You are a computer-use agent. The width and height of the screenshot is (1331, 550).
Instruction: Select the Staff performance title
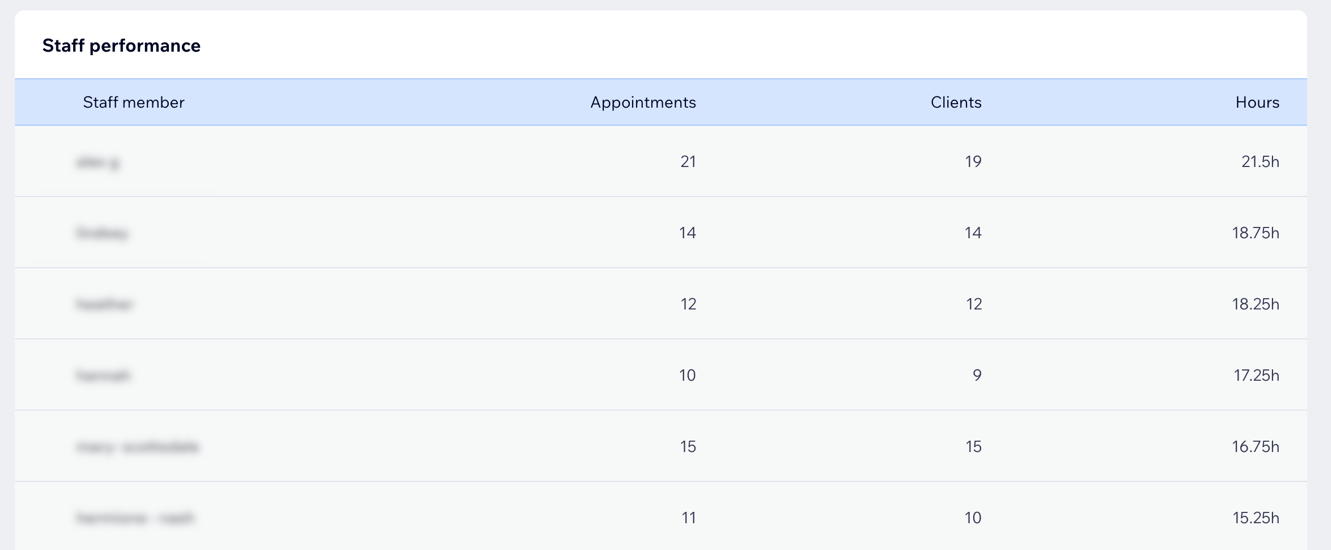[121, 45]
